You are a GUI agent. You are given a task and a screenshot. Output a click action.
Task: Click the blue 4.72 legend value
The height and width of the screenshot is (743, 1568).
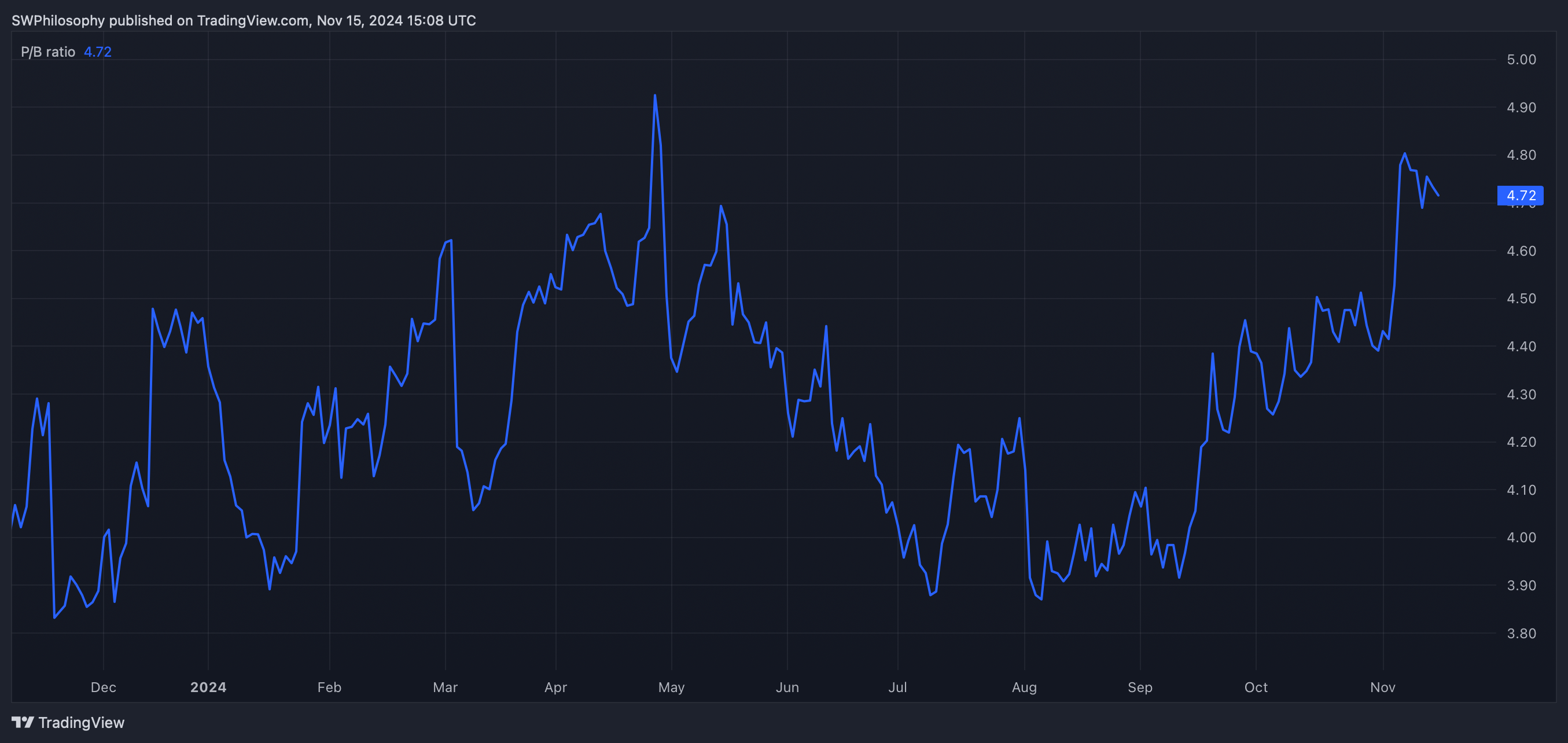click(x=97, y=52)
